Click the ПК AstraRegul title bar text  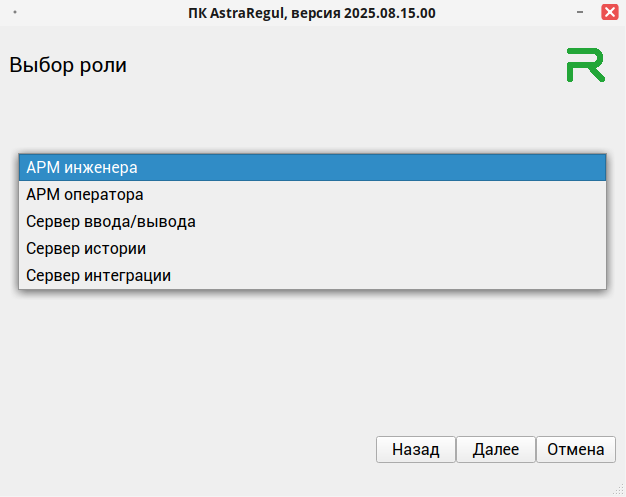tap(312, 12)
